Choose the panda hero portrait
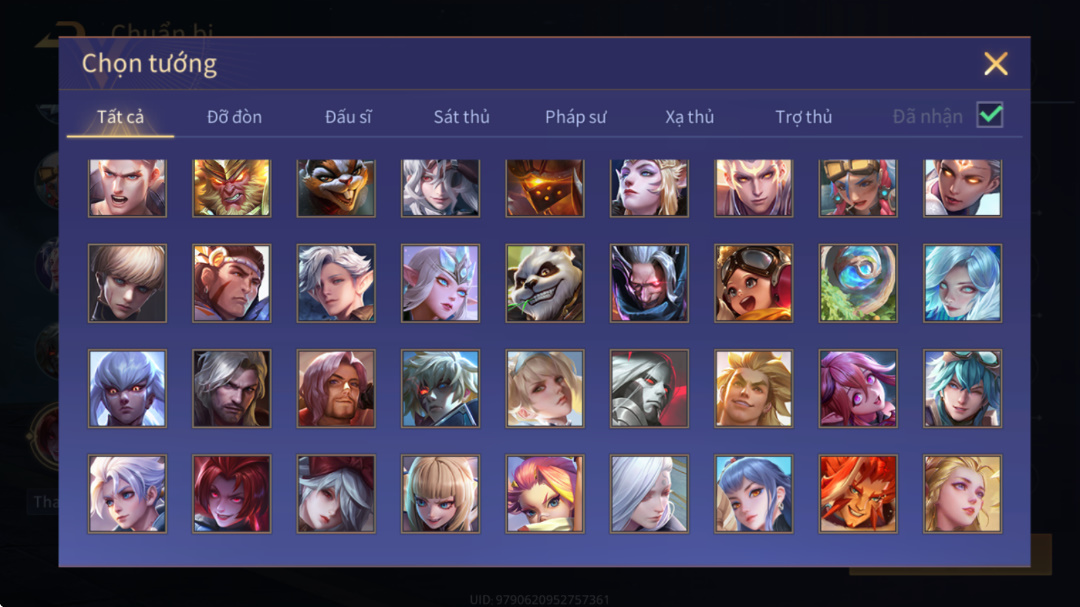The image size is (1080, 607). pos(545,283)
